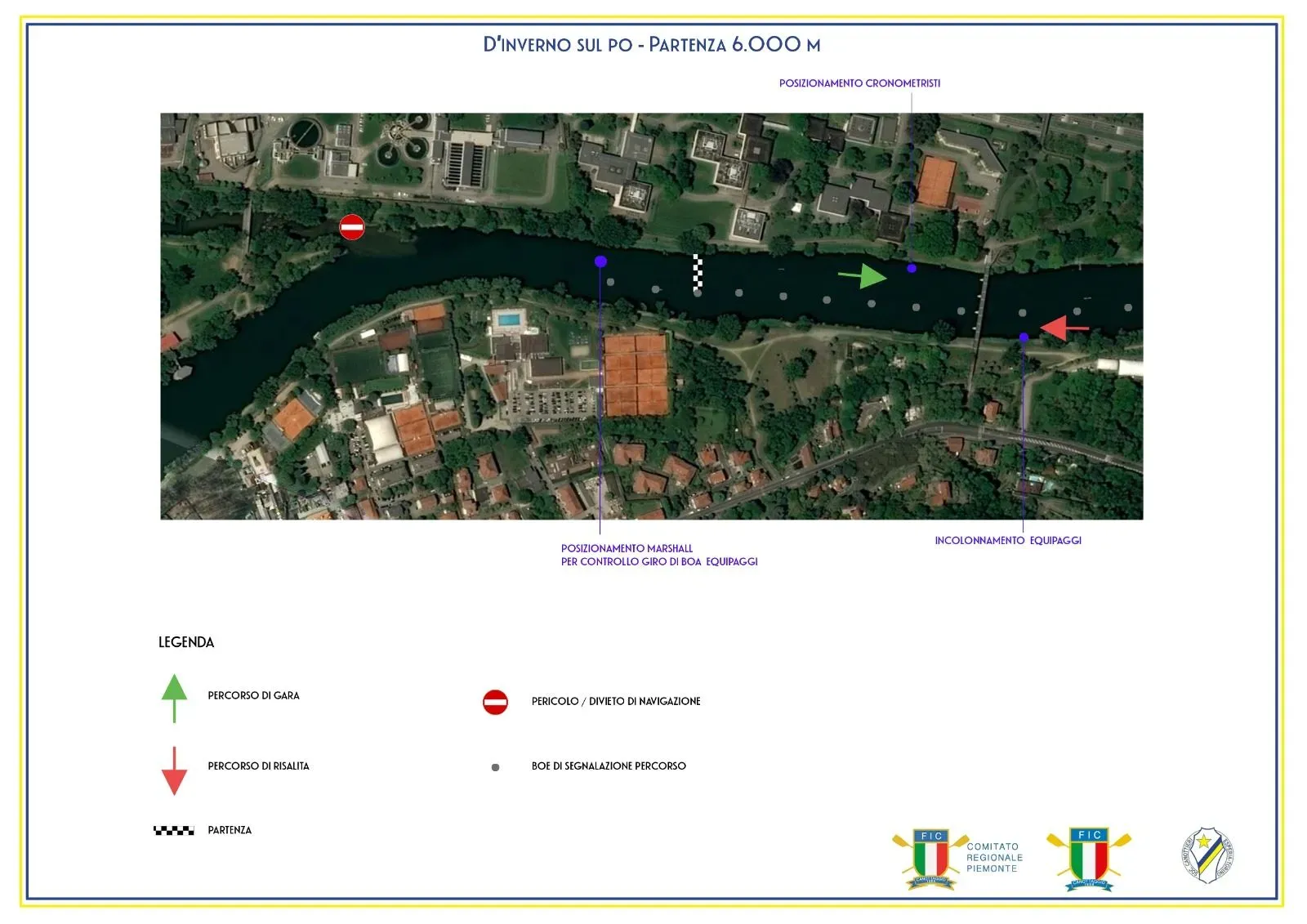Click the red arrow in the legend
This screenshot has width=1307, height=924.
(x=174, y=770)
